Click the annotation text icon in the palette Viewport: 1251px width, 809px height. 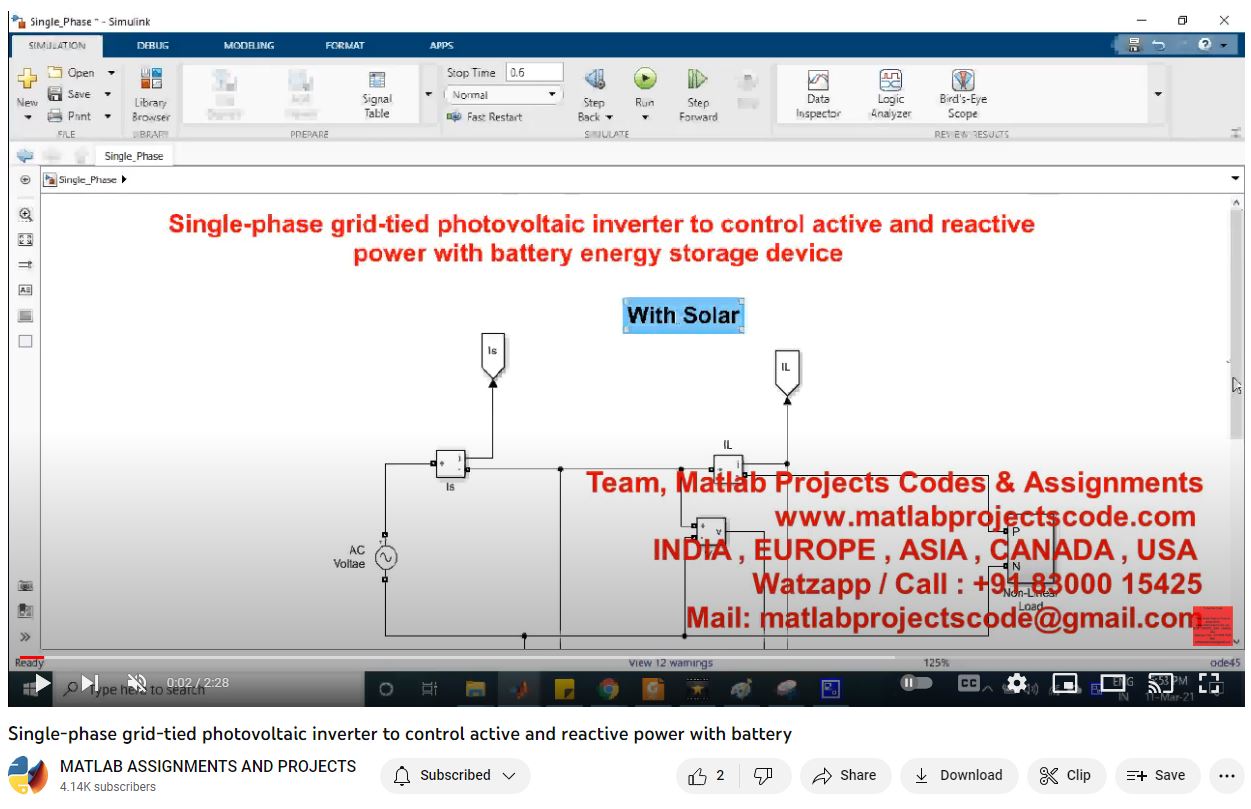click(26, 290)
